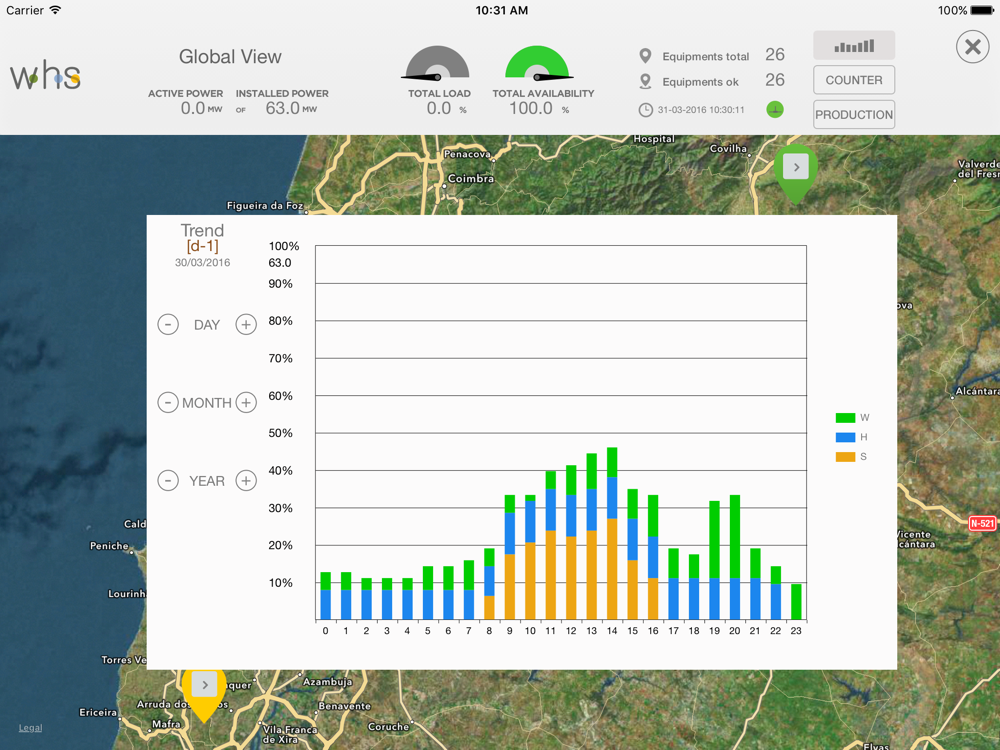
Task: Tap the Total Load gauge
Action: (x=438, y=63)
